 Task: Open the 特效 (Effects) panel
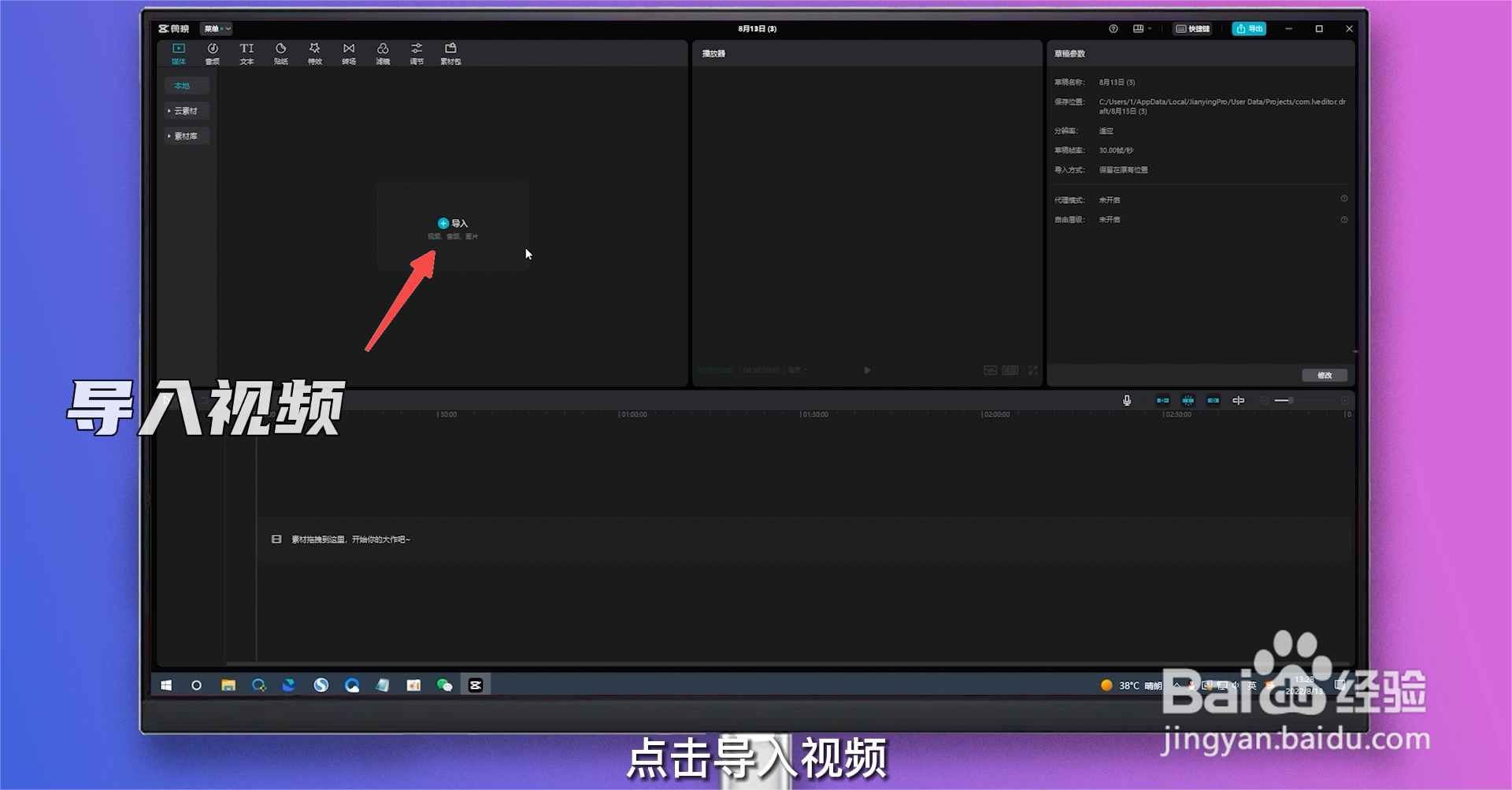[x=314, y=53]
